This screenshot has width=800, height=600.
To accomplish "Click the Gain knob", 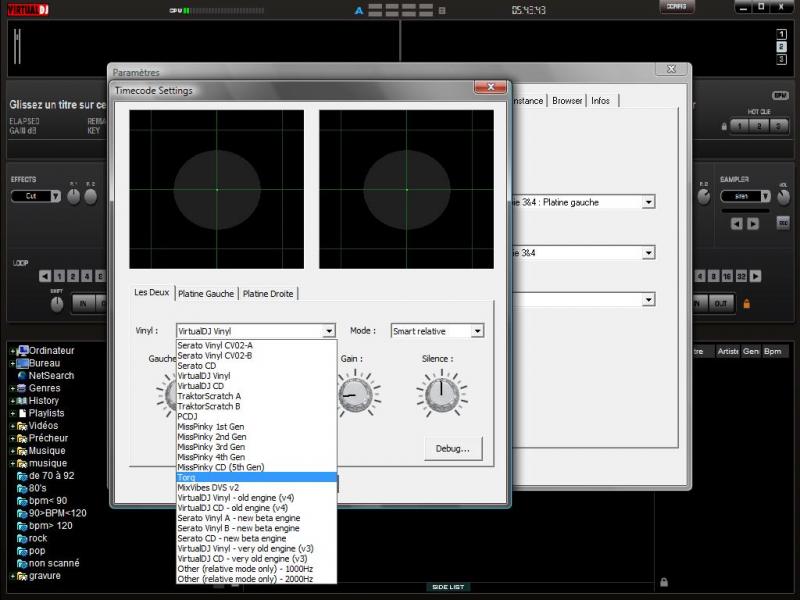I will pos(356,395).
